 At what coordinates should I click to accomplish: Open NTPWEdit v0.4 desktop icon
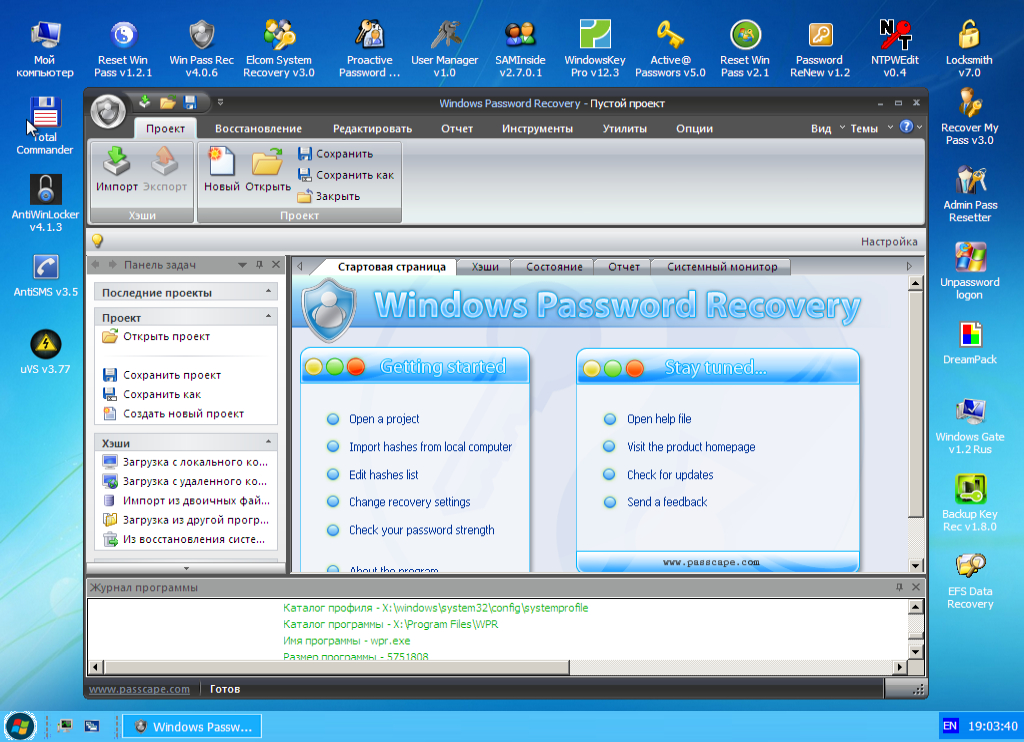pyautogui.click(x=895, y=49)
